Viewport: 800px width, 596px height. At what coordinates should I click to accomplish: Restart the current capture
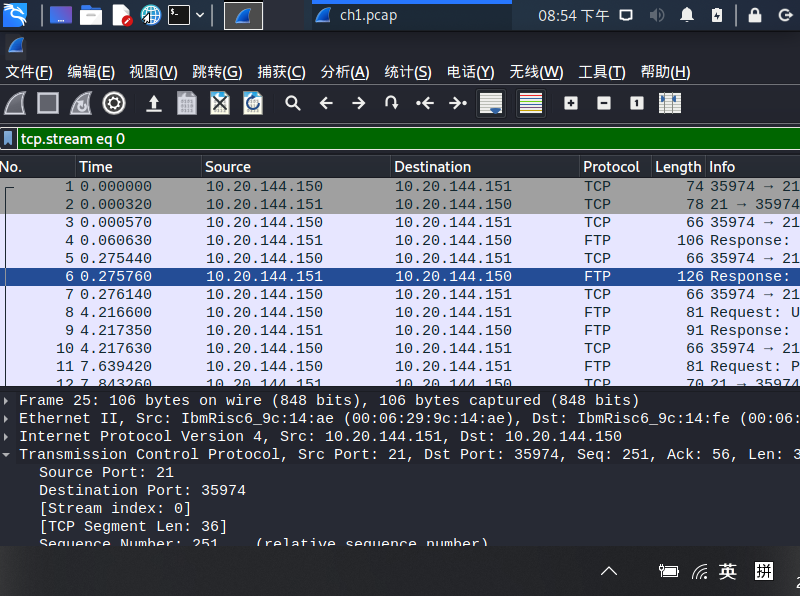coord(81,104)
